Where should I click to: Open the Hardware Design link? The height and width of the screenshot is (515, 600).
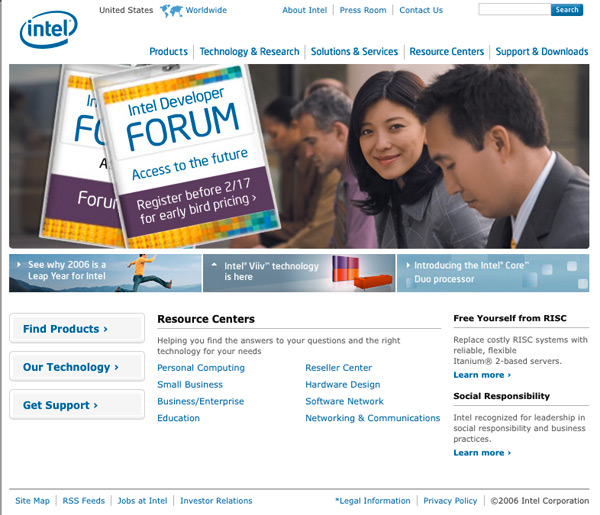[343, 385]
